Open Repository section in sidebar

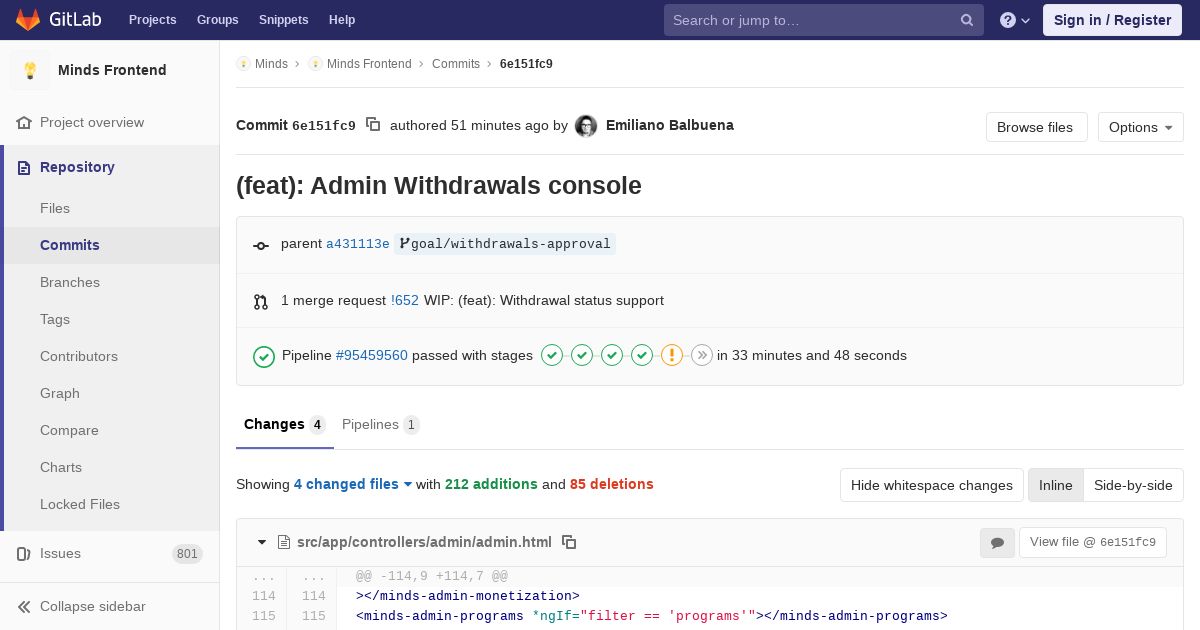pos(77,167)
